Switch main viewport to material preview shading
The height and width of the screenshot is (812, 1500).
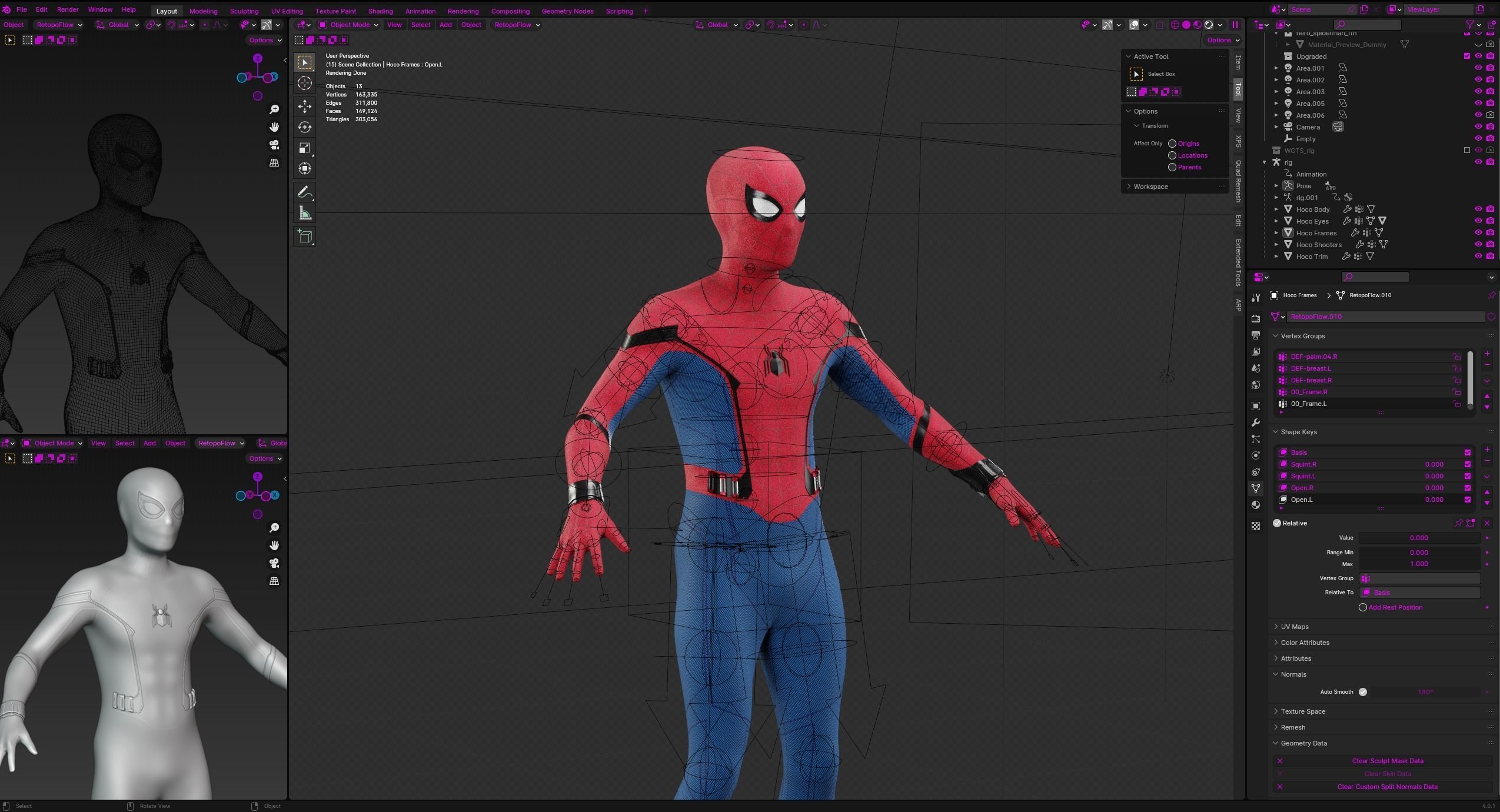(x=1198, y=25)
